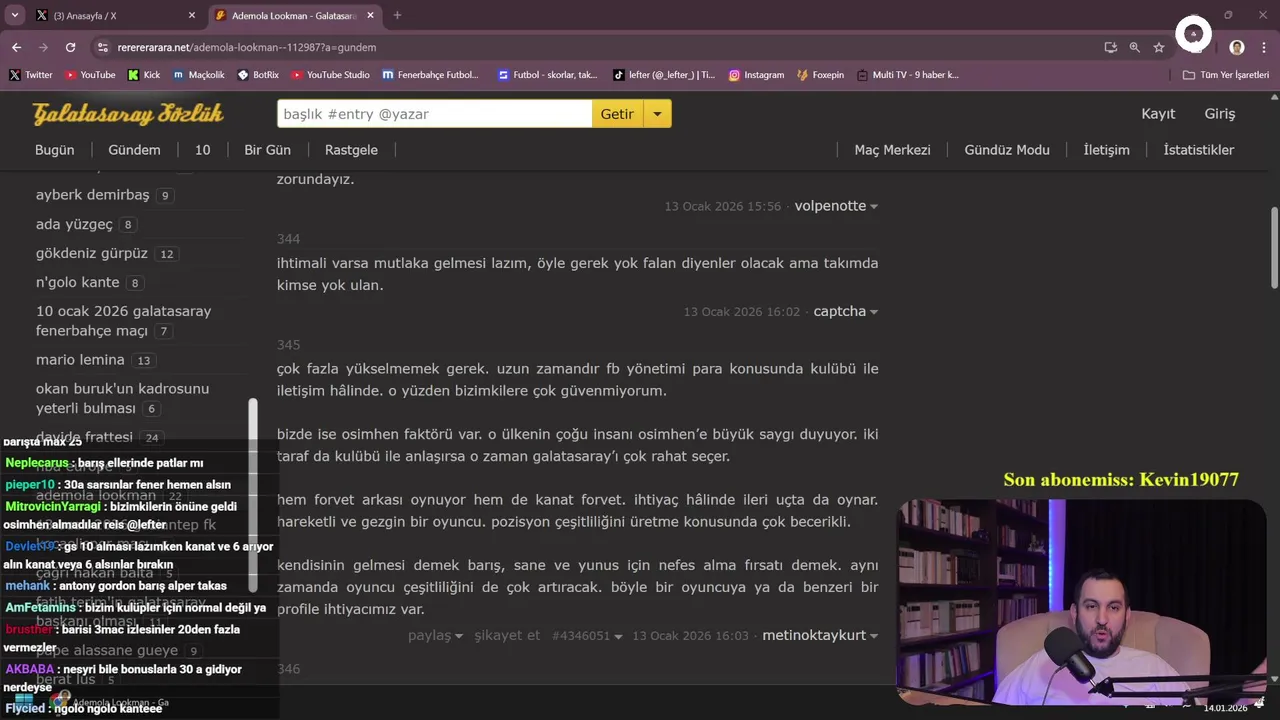Close the Ademola Lookman tab
Image resolution: width=1280 pixels, height=720 pixels.
[x=371, y=15]
